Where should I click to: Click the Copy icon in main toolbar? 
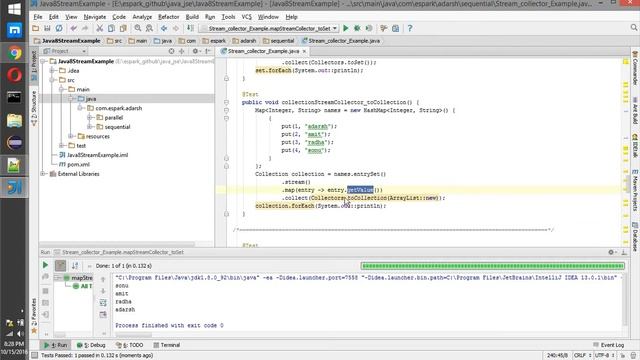point(111,28)
